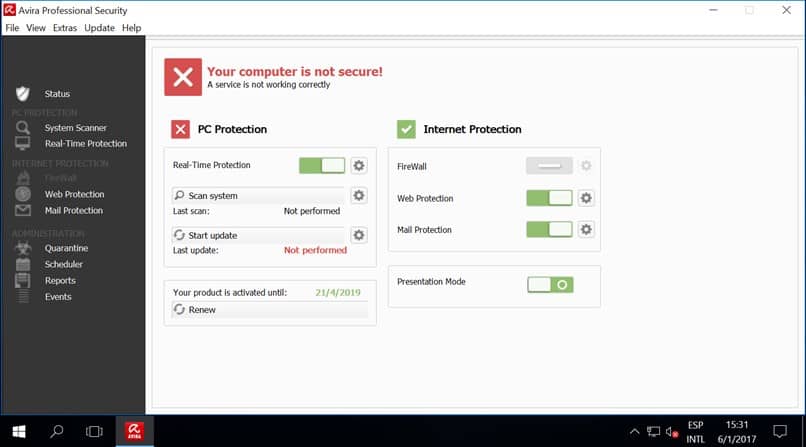Open the Windows Start menu

pyautogui.click(x=19, y=431)
